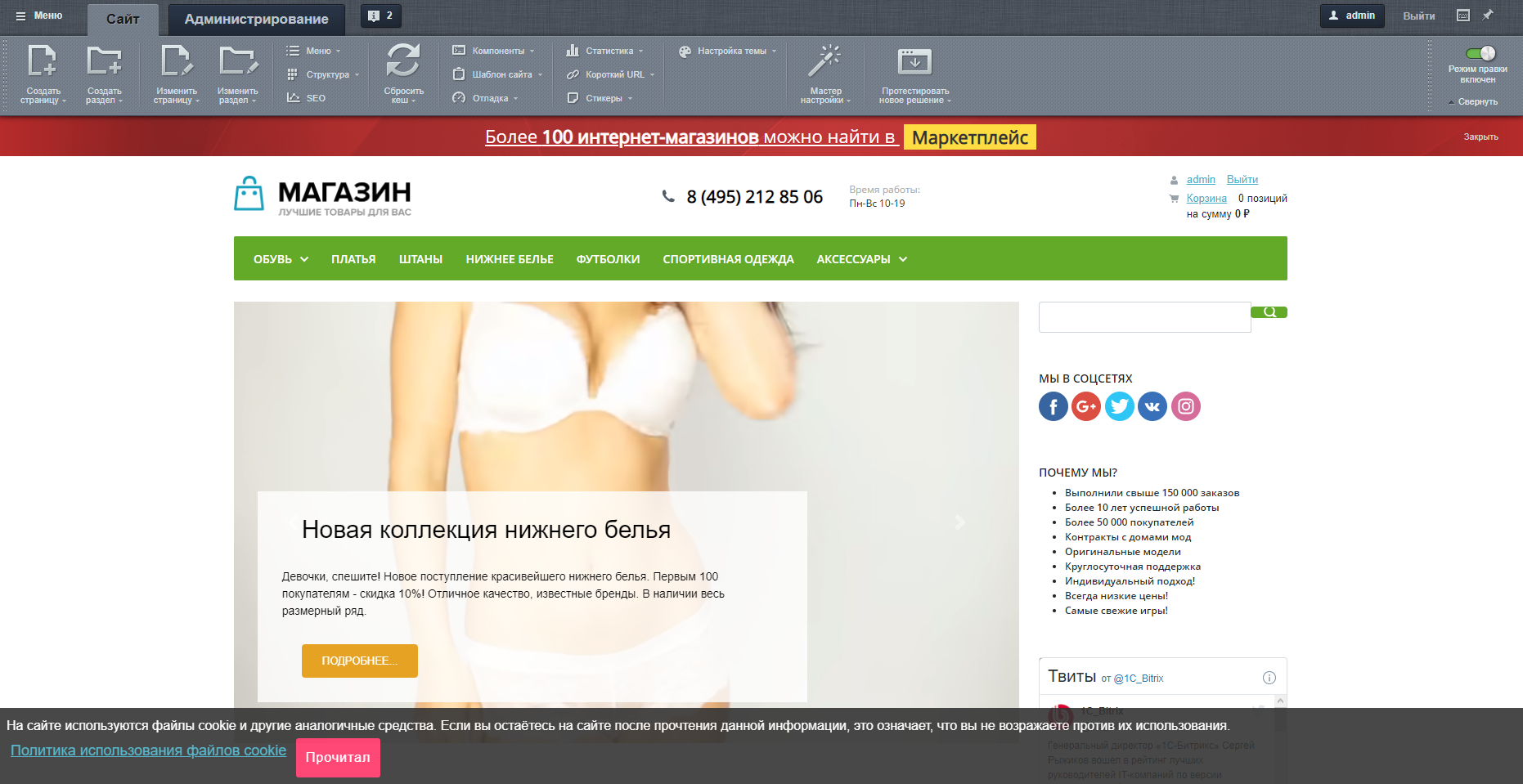Open the Twitter social icon
Viewport: 1523px width, 784px height.
(1119, 406)
